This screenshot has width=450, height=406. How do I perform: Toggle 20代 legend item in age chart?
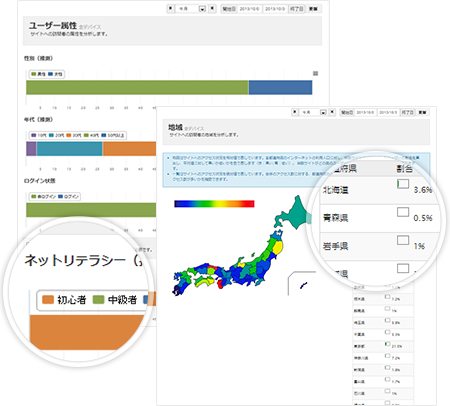coord(56,135)
